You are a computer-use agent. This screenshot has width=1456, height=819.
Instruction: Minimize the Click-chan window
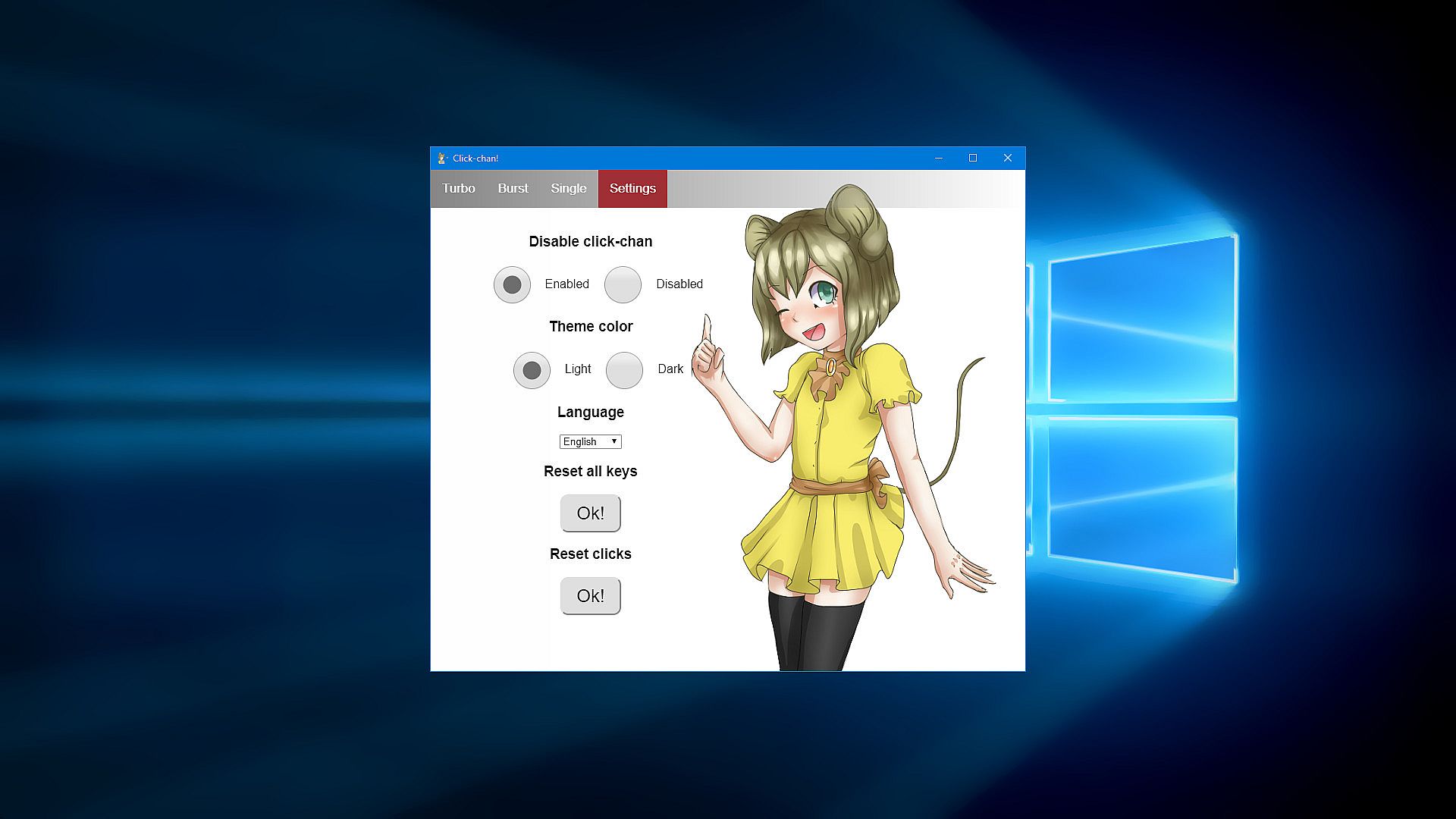click(x=938, y=158)
